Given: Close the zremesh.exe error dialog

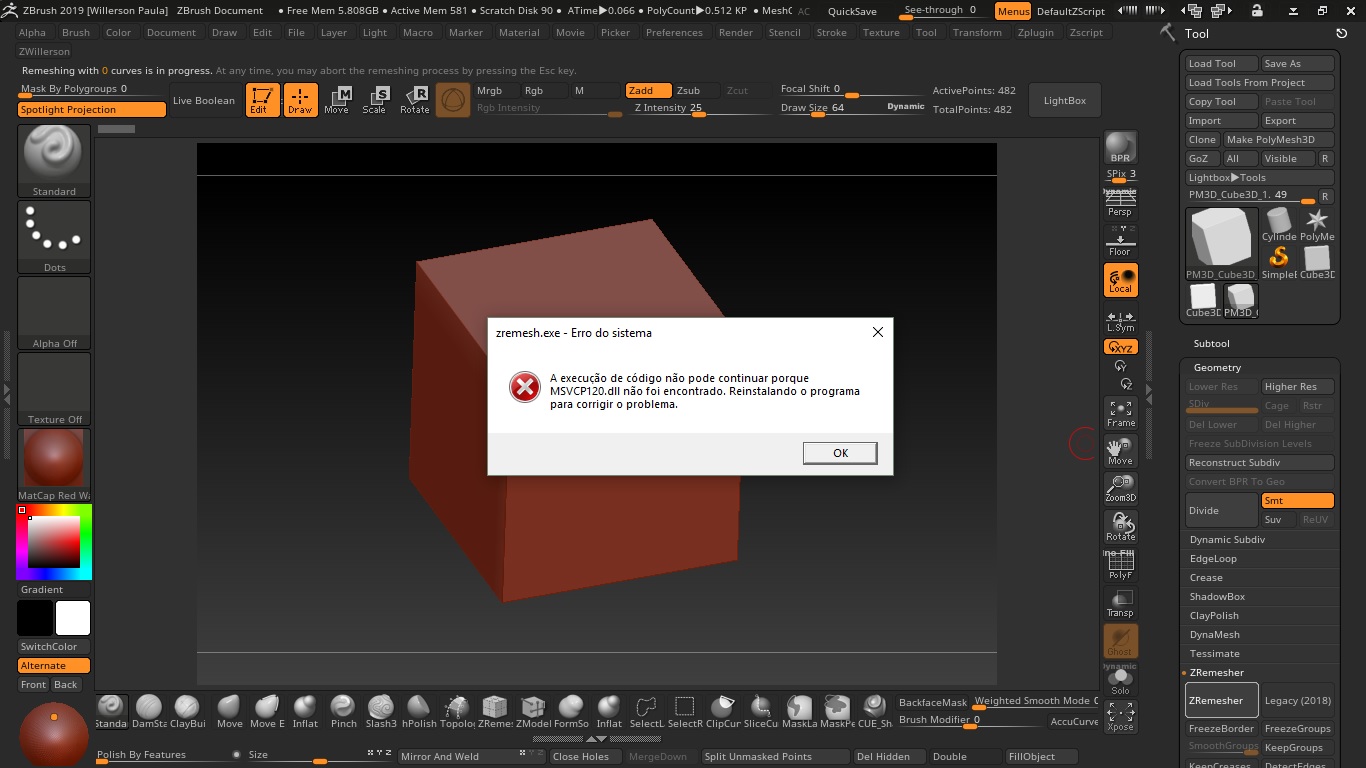Looking at the screenshot, I should click(878, 332).
